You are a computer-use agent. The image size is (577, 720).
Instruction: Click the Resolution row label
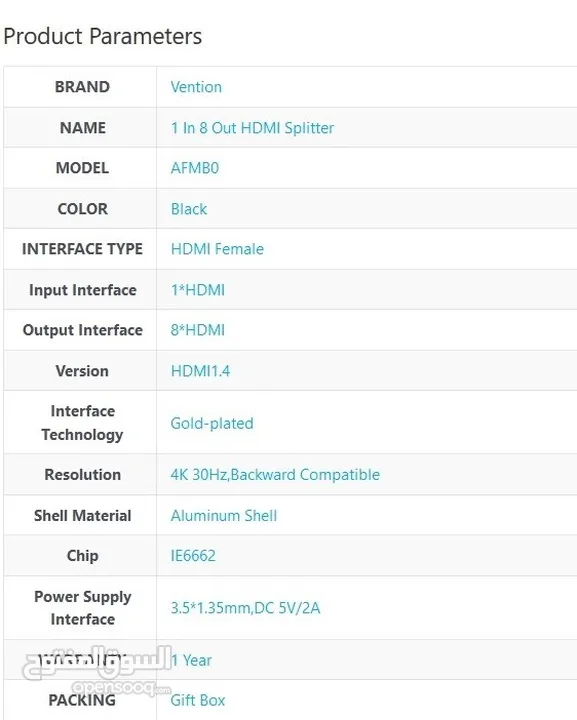[83, 475]
